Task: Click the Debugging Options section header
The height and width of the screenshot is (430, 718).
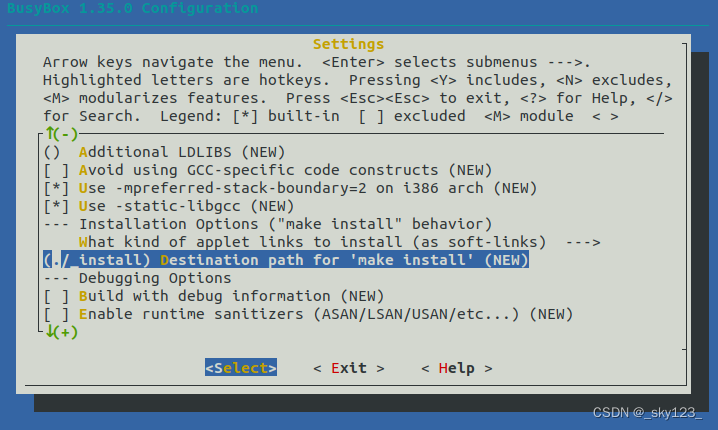Action: pyautogui.click(x=155, y=278)
